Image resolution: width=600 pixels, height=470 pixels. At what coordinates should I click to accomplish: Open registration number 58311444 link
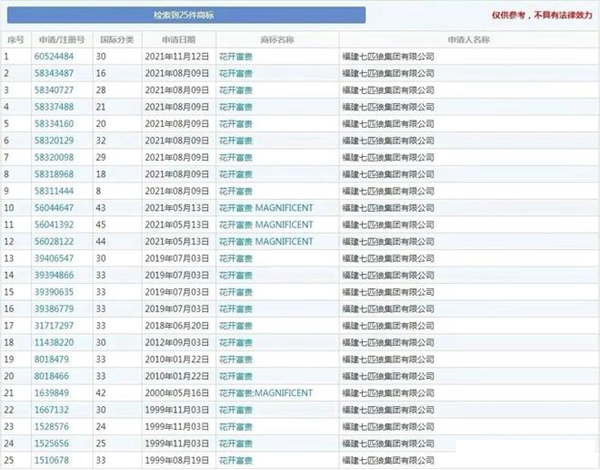(54, 191)
